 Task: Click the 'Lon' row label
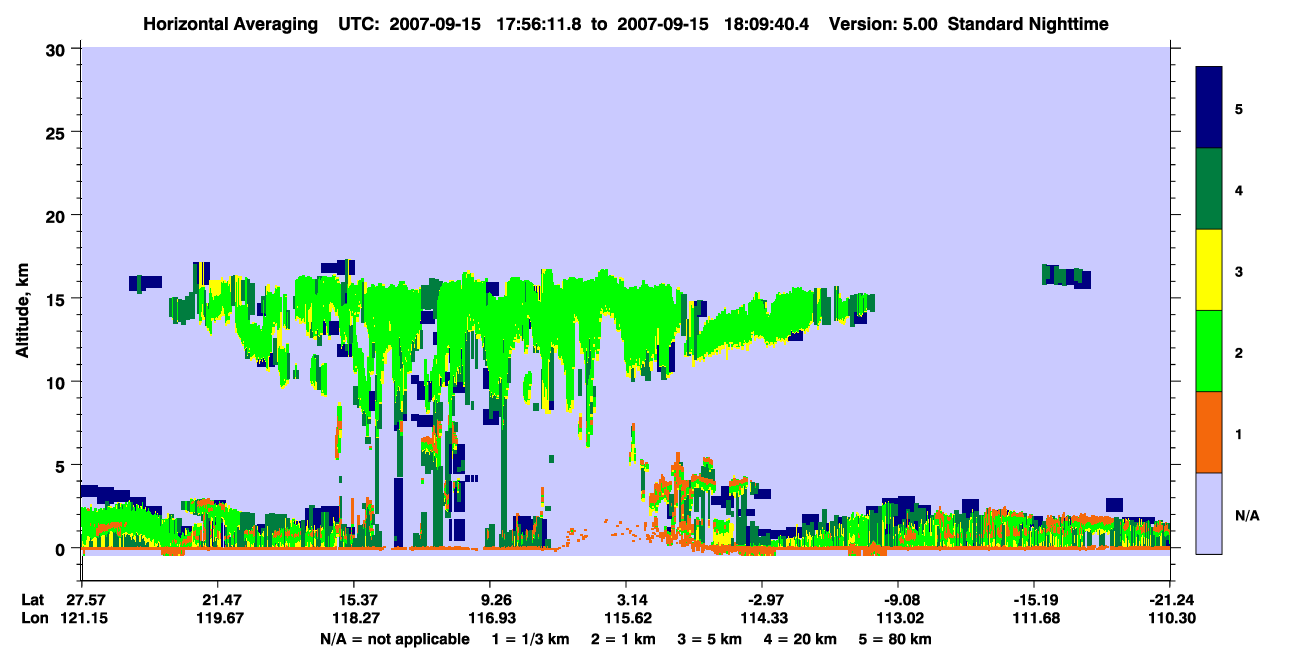click(x=34, y=618)
